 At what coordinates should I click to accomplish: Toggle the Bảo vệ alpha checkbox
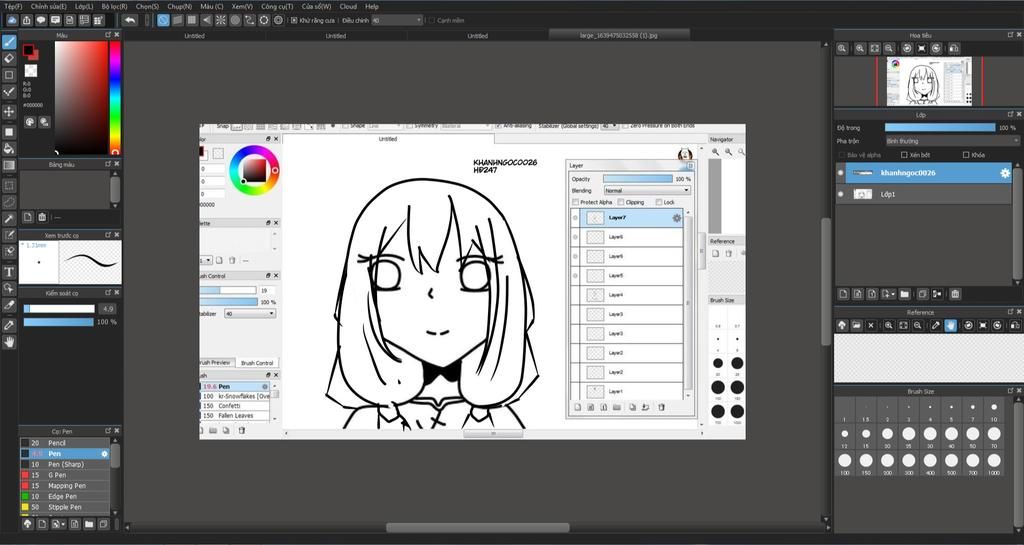(x=842, y=155)
